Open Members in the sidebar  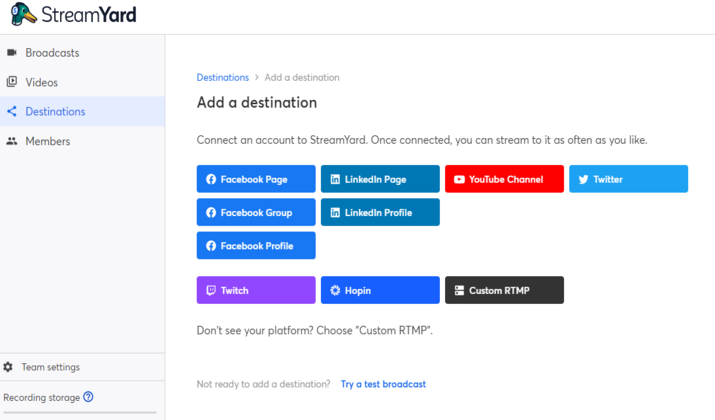[82, 141]
